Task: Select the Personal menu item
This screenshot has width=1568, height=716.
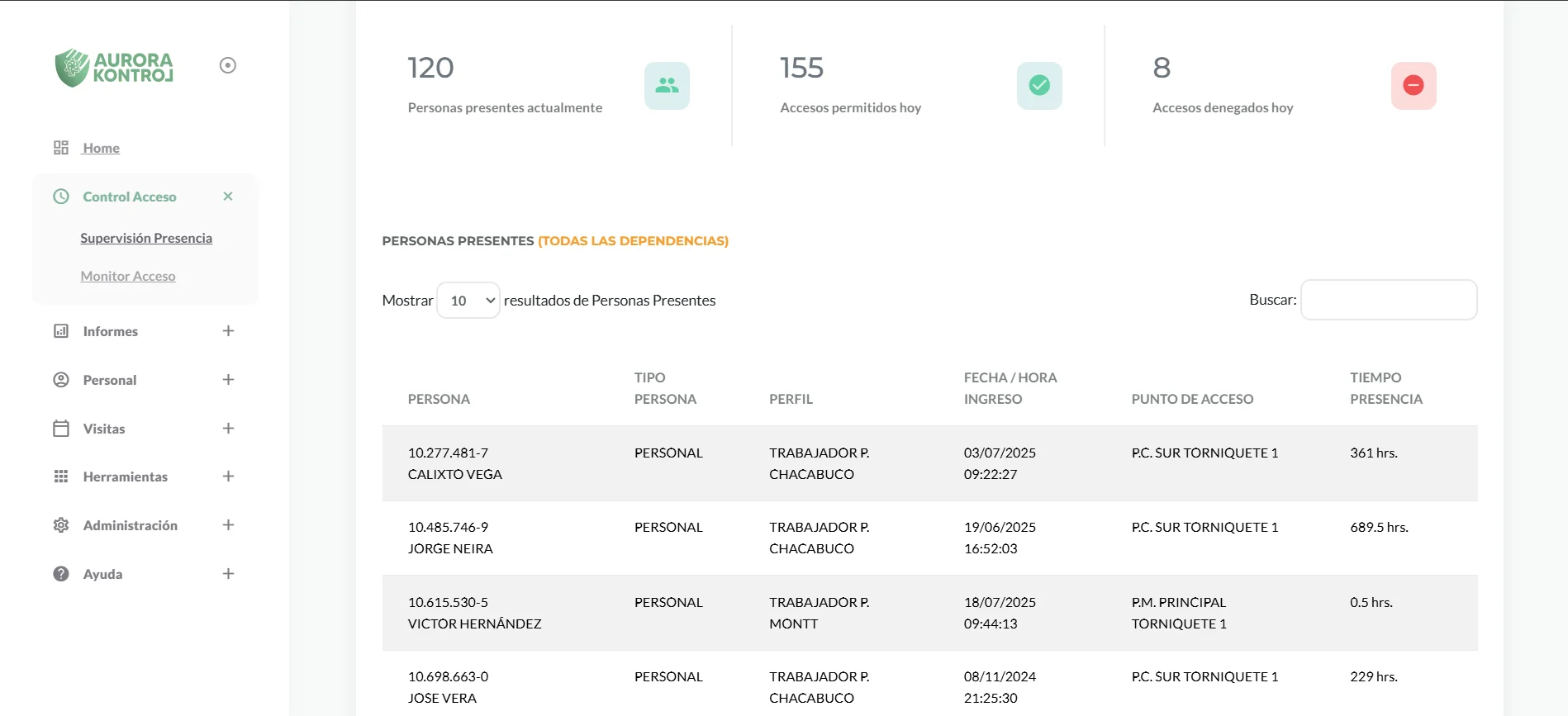Action: tap(110, 380)
